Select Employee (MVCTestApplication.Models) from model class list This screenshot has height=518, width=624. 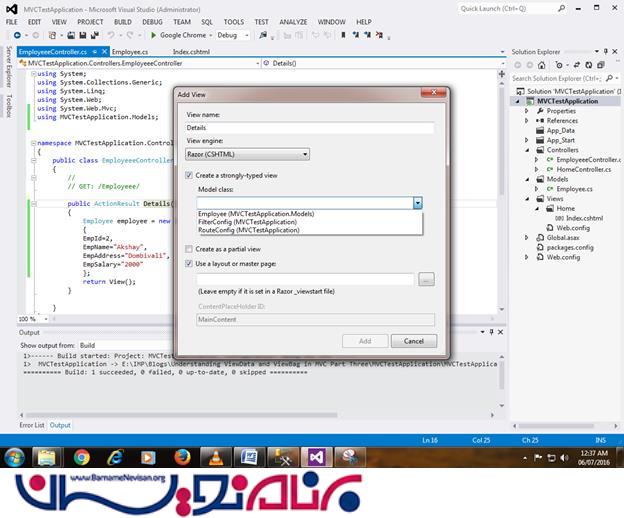[x=256, y=214]
